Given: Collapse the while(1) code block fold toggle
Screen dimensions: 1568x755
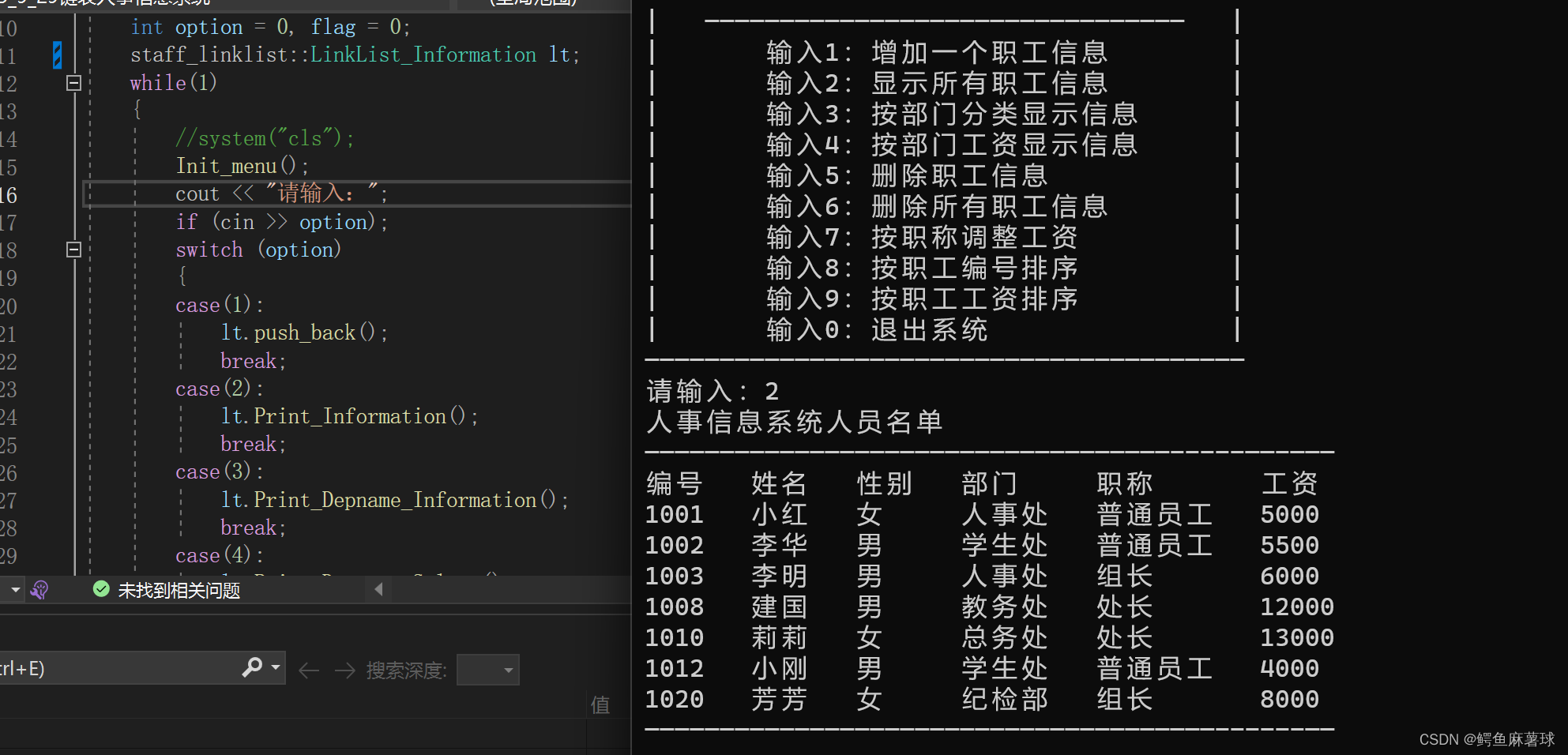Looking at the screenshot, I should 73,83.
